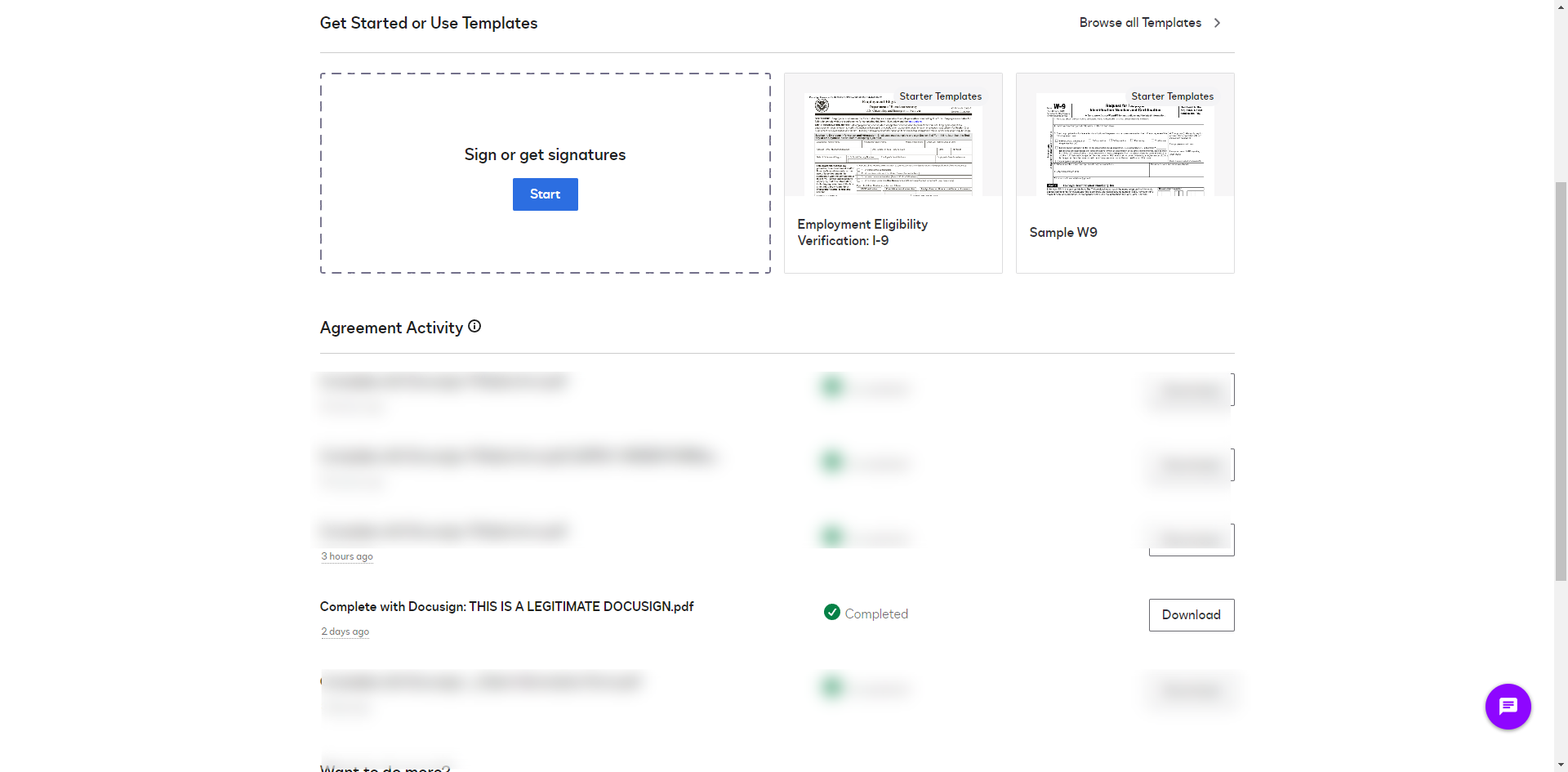Open Browse all Templates link
The width and height of the screenshot is (1568, 772).
pyautogui.click(x=1140, y=23)
